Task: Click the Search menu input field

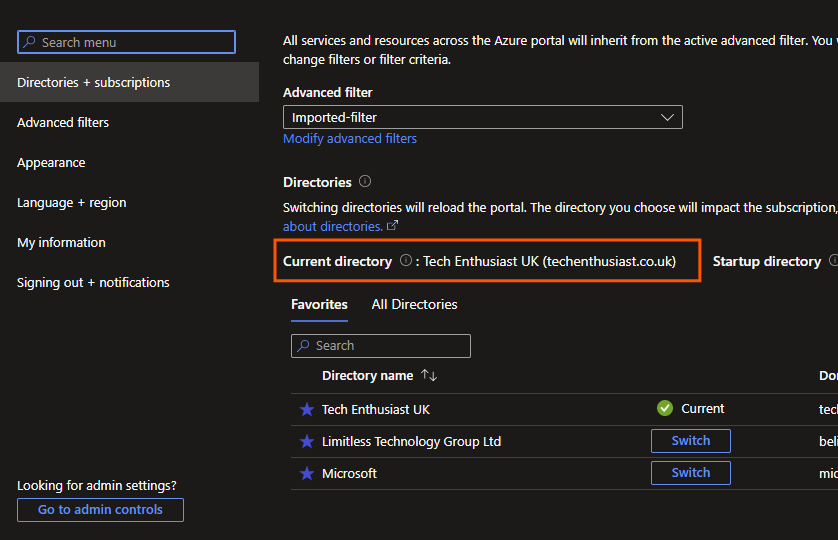Action: pos(126,42)
